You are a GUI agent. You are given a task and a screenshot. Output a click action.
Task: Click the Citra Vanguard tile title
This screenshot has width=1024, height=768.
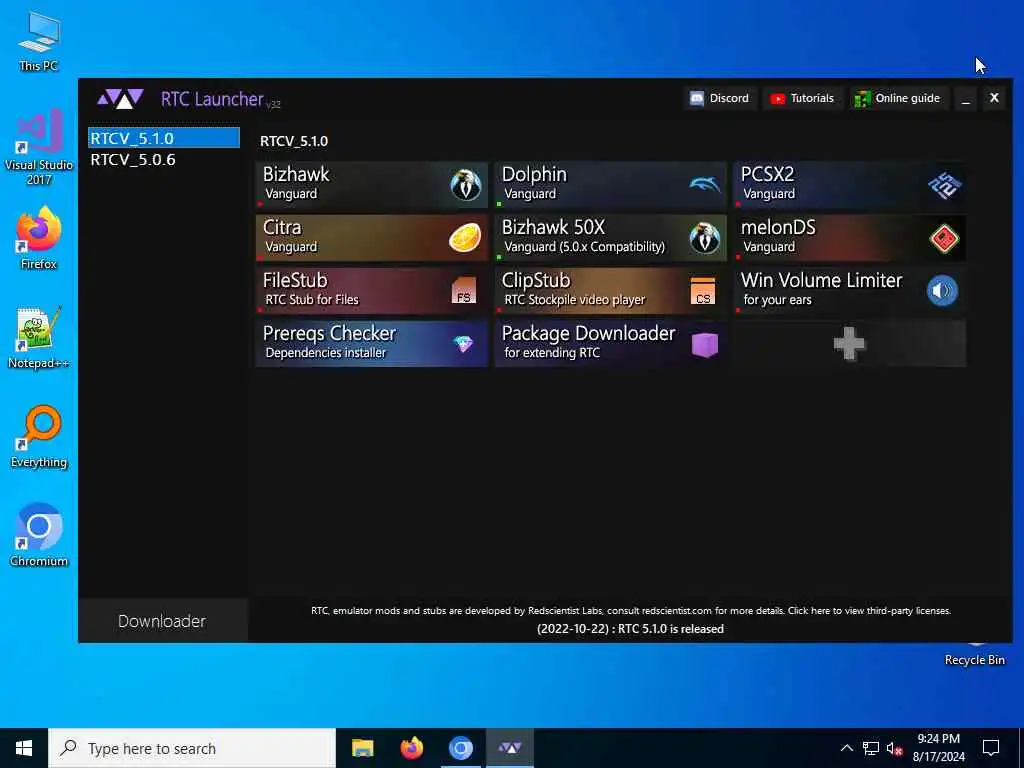click(x=282, y=227)
